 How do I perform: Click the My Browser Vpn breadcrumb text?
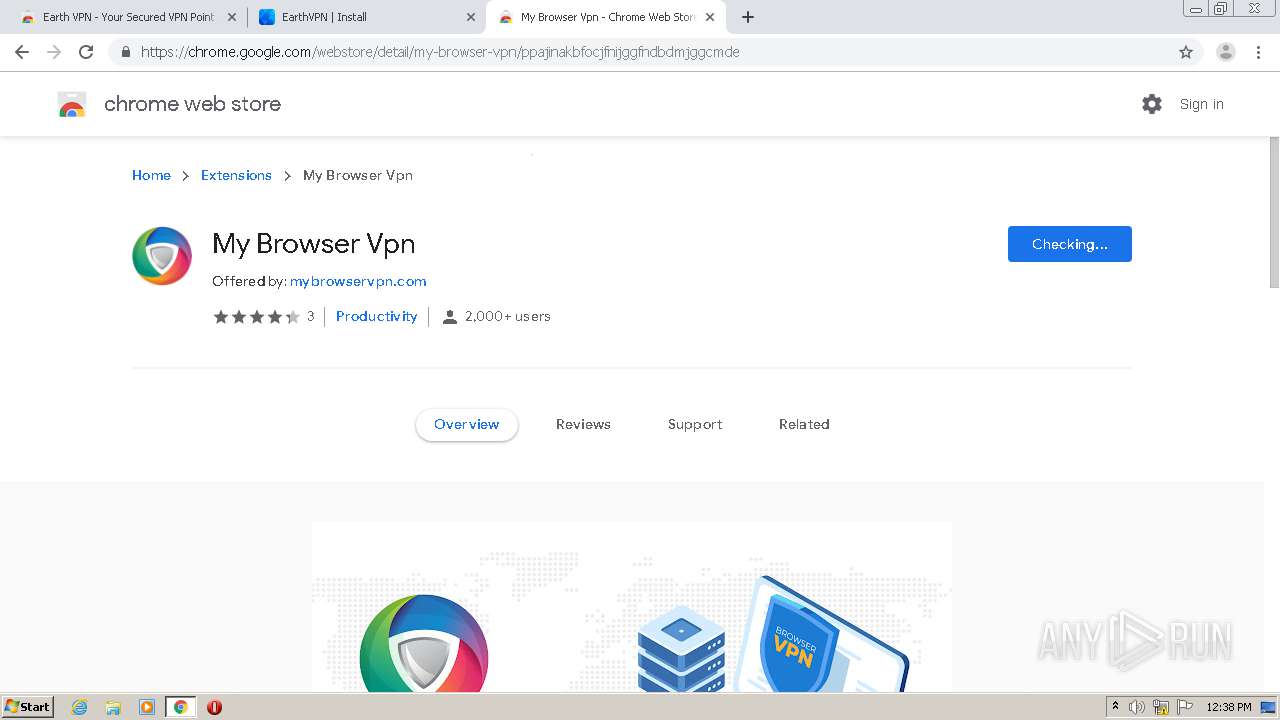(358, 175)
